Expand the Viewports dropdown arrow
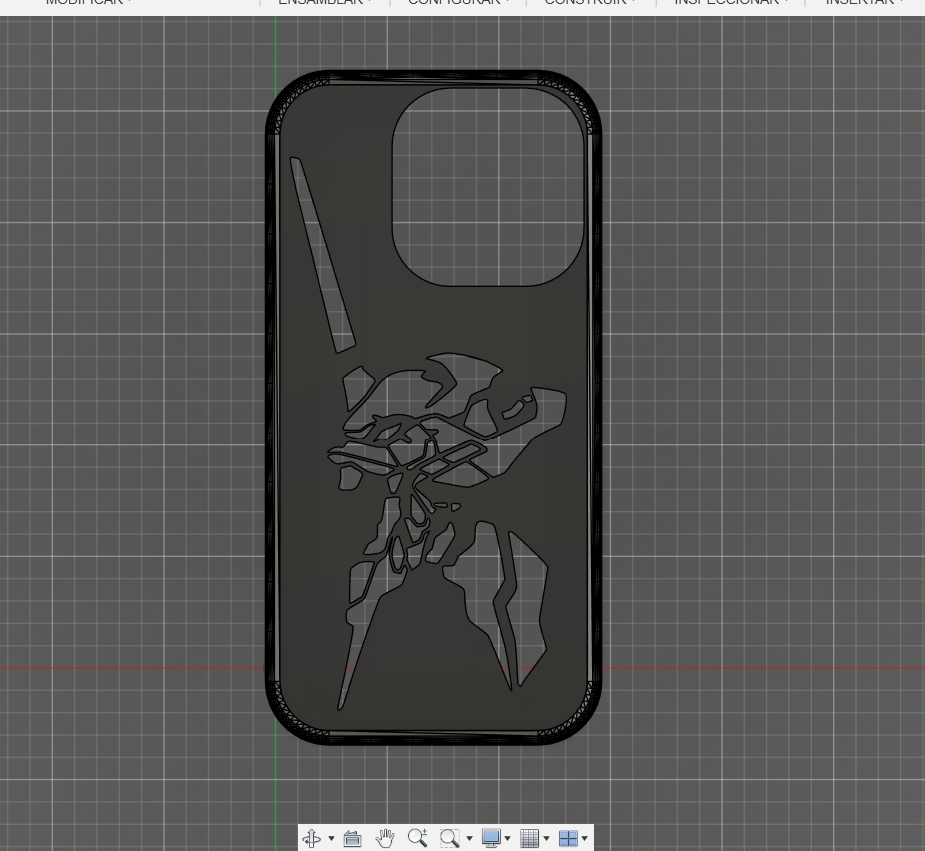This screenshot has width=925, height=851. coord(585,838)
